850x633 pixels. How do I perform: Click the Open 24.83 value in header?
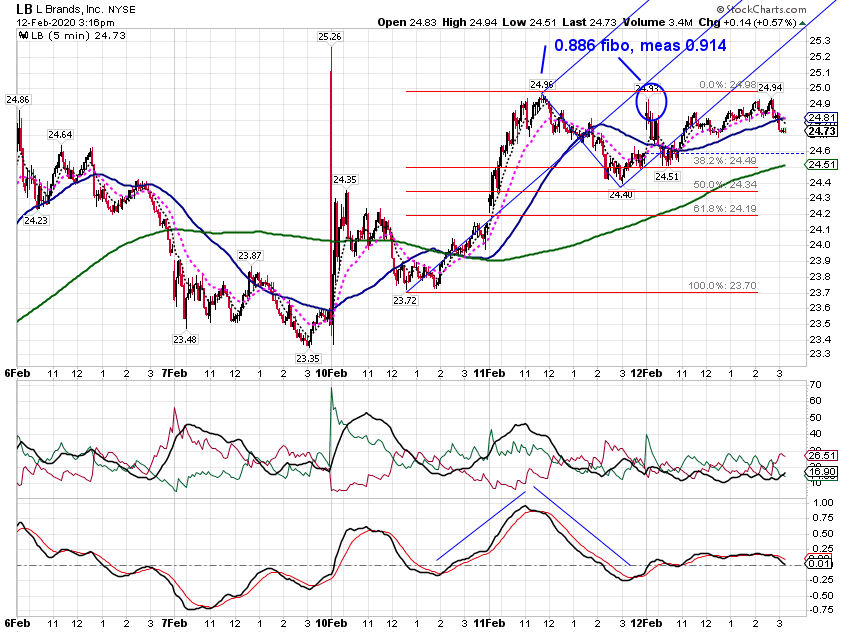[x=407, y=22]
